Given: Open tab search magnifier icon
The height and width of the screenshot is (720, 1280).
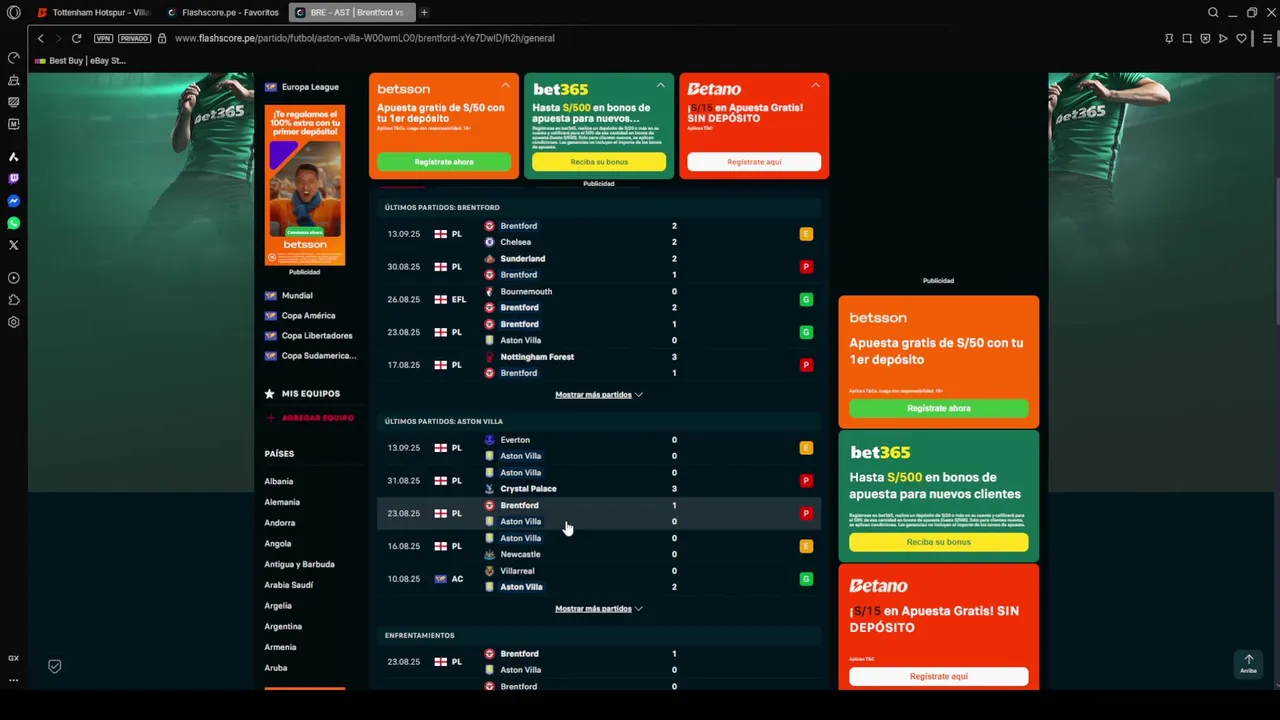Looking at the screenshot, I should coord(1213,13).
